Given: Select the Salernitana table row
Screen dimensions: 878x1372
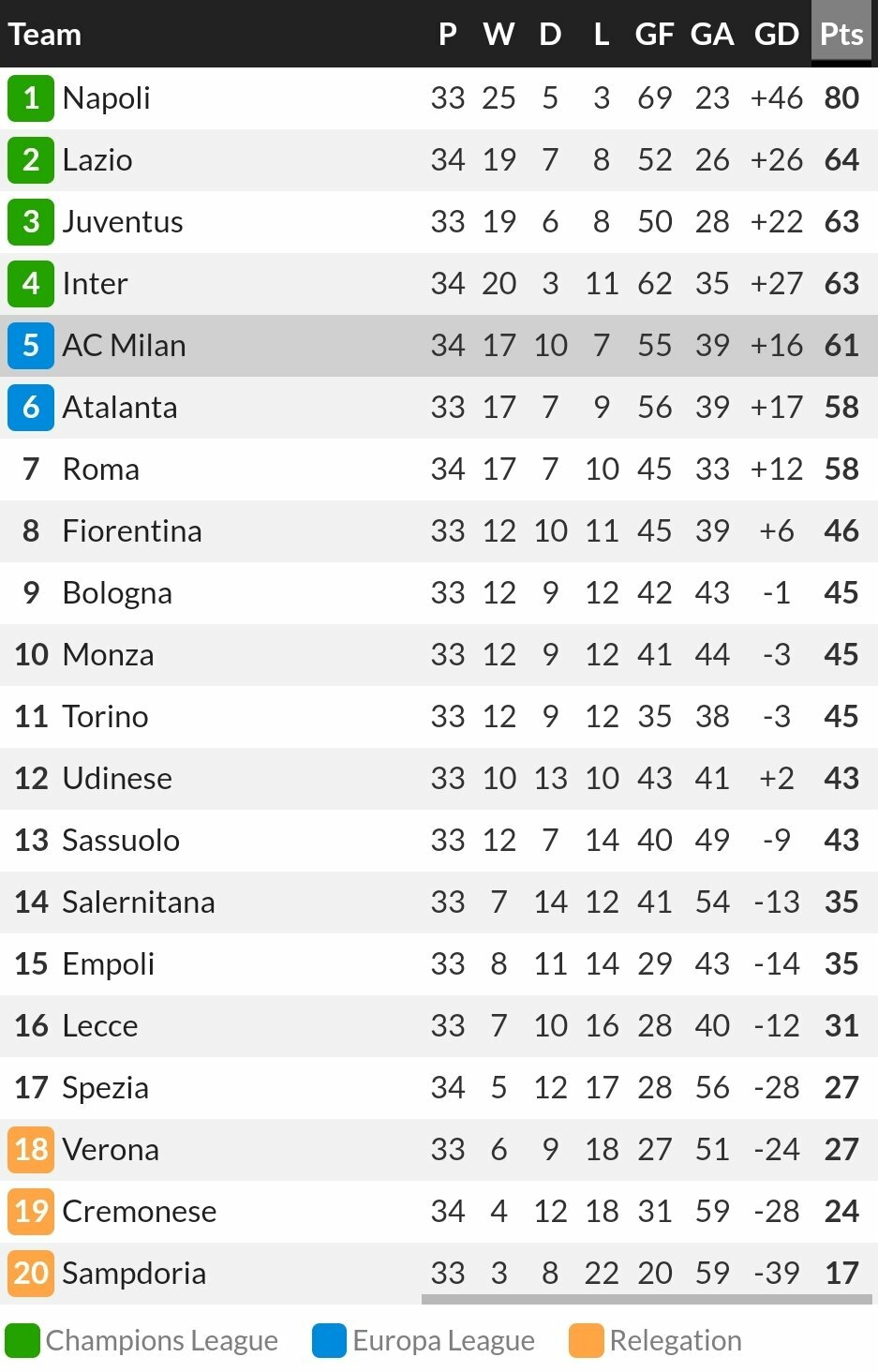Looking at the screenshot, I should [x=439, y=902].
